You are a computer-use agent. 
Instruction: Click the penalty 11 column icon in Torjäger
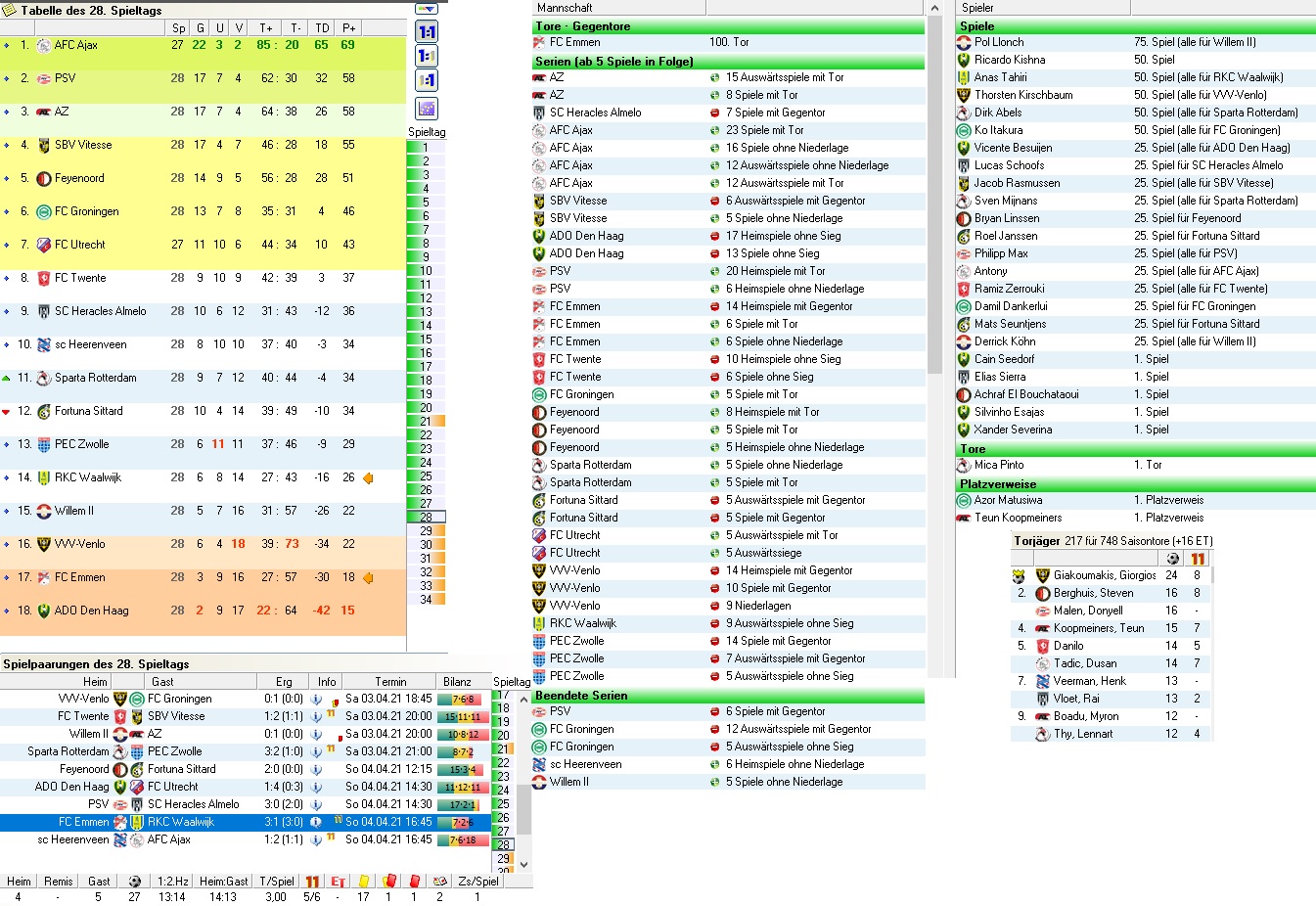tap(1197, 559)
